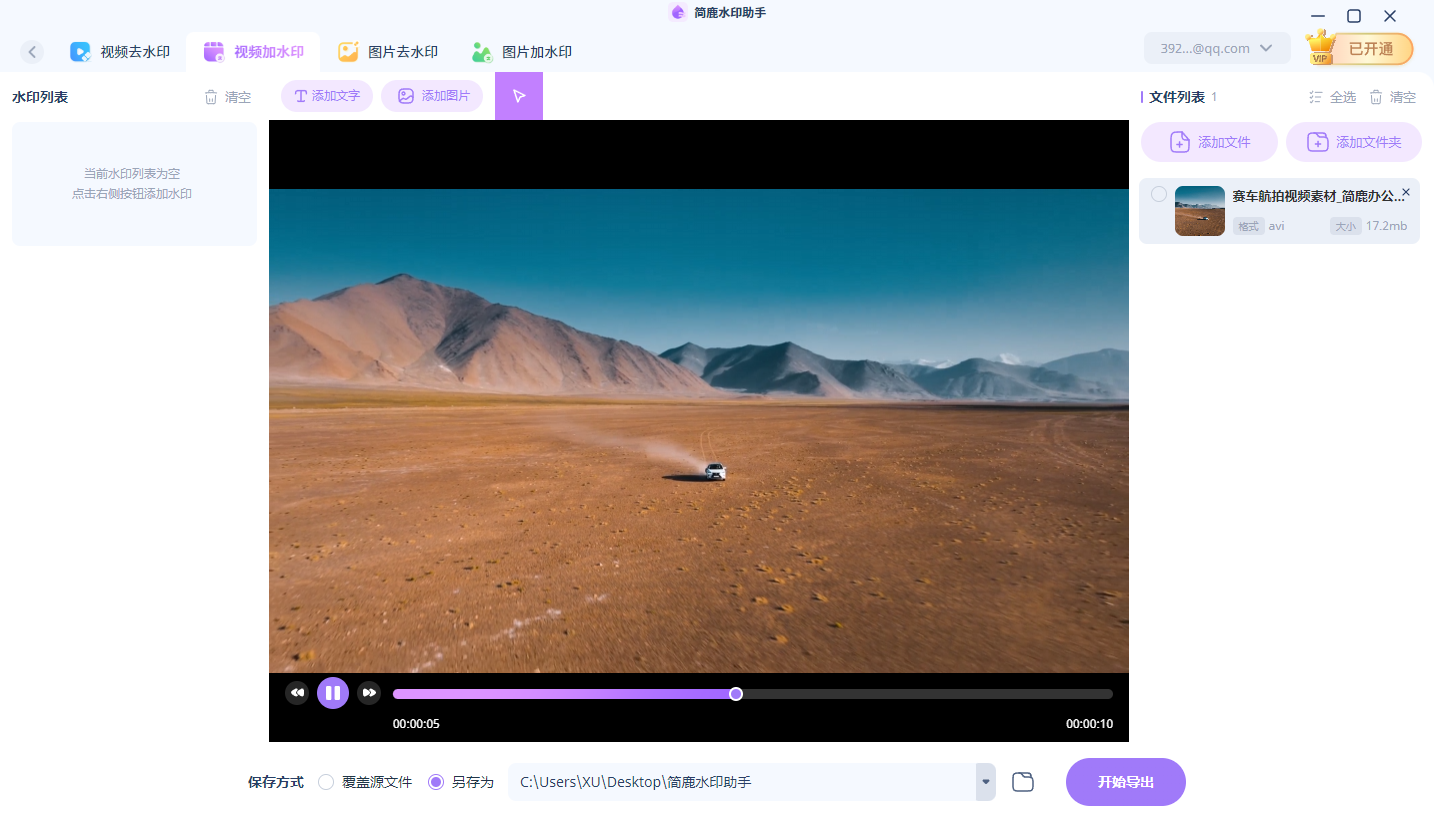Image resolution: width=1434 pixels, height=822 pixels.
Task: Expand the save path dropdown arrow
Action: [986, 782]
